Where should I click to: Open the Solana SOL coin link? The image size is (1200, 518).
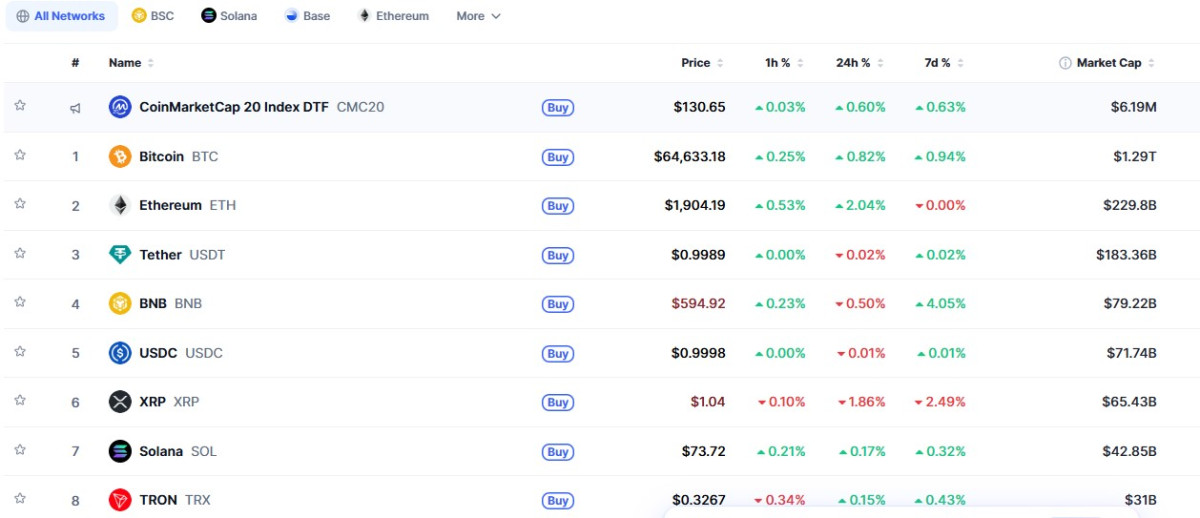162,451
